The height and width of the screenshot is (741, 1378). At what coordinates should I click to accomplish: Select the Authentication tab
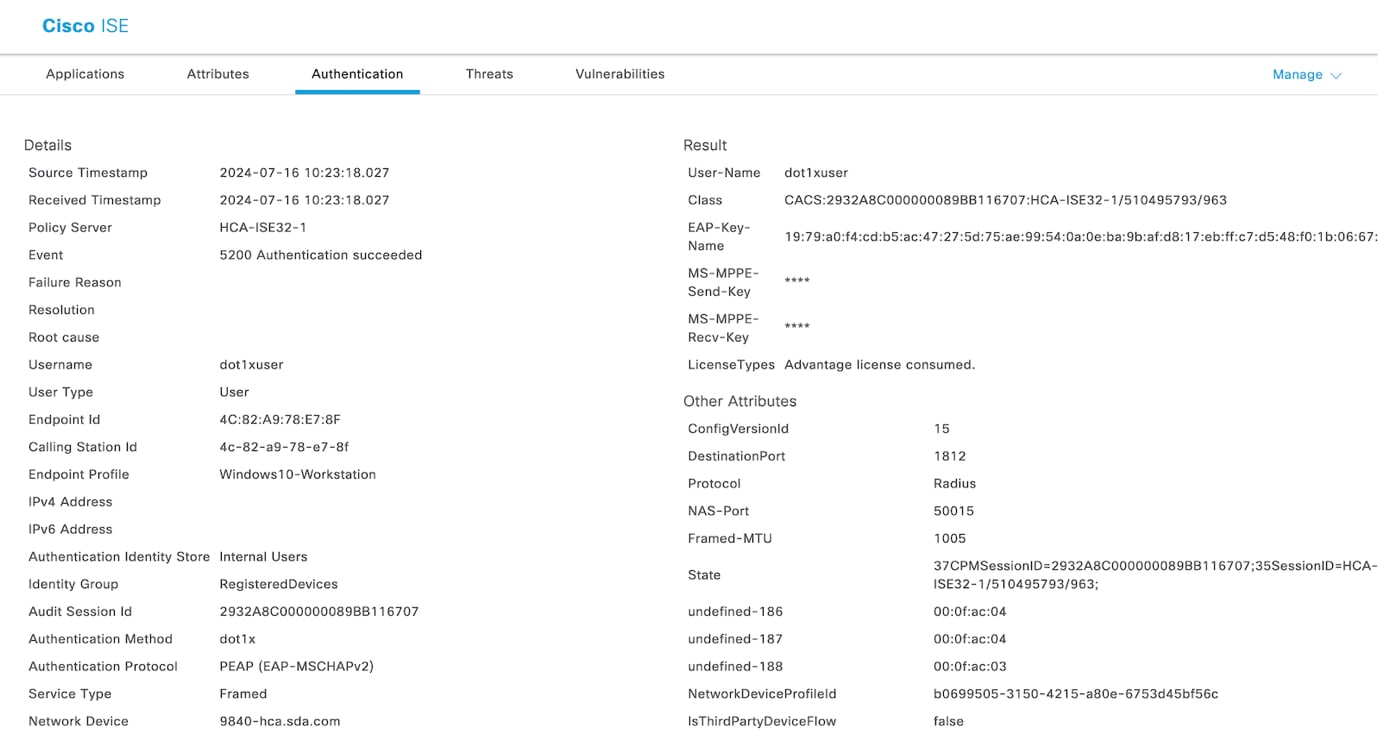point(357,74)
